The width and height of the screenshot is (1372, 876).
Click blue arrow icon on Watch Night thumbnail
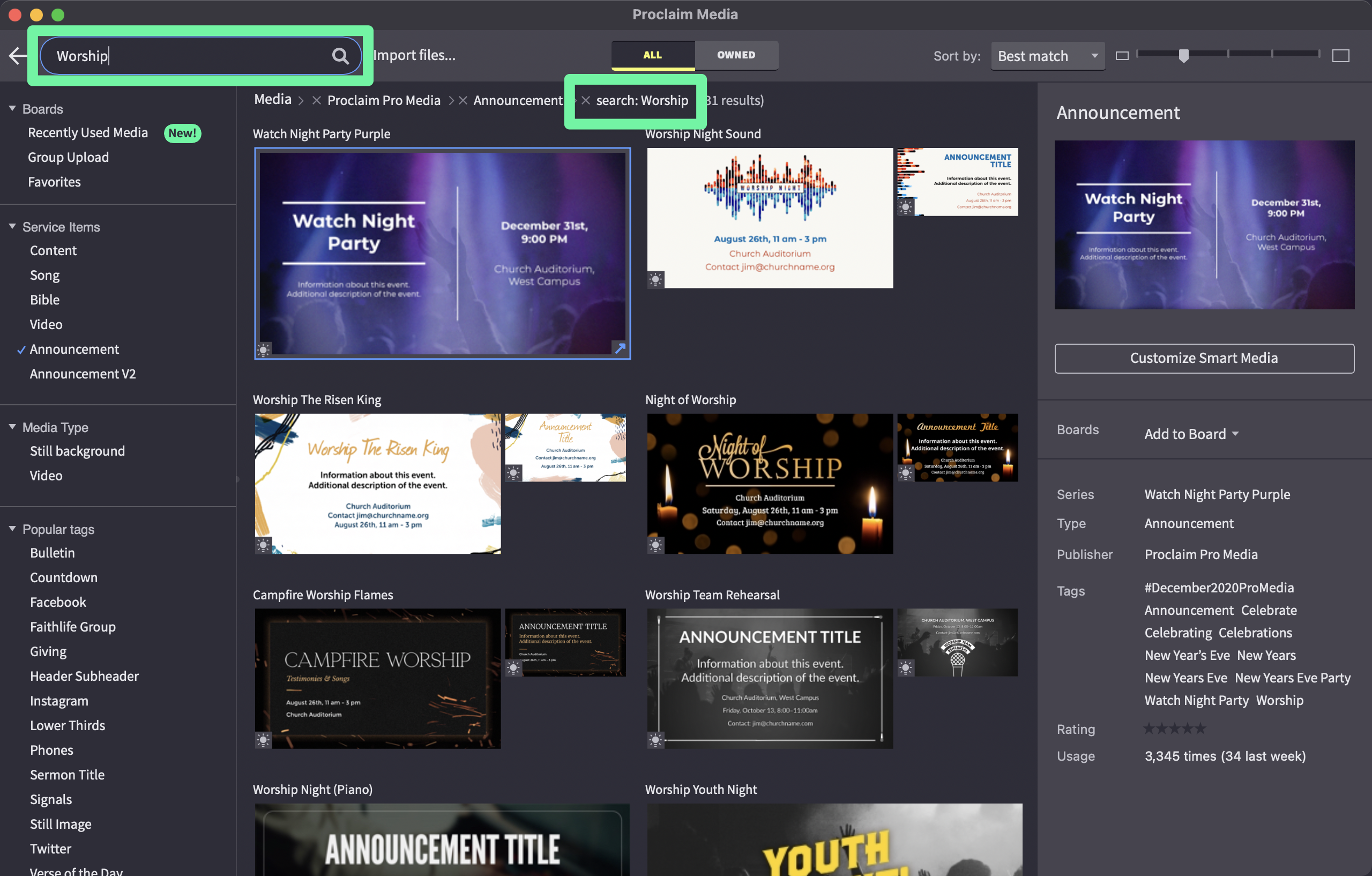[x=620, y=347]
